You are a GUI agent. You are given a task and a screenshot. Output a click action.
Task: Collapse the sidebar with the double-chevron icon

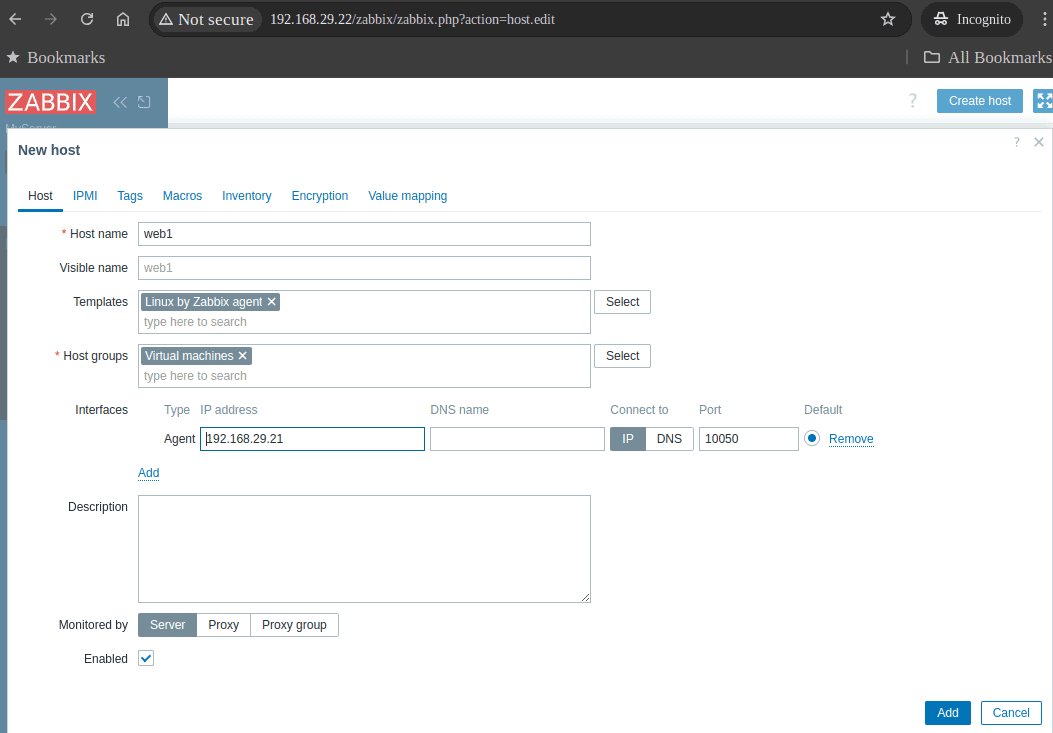click(x=119, y=101)
